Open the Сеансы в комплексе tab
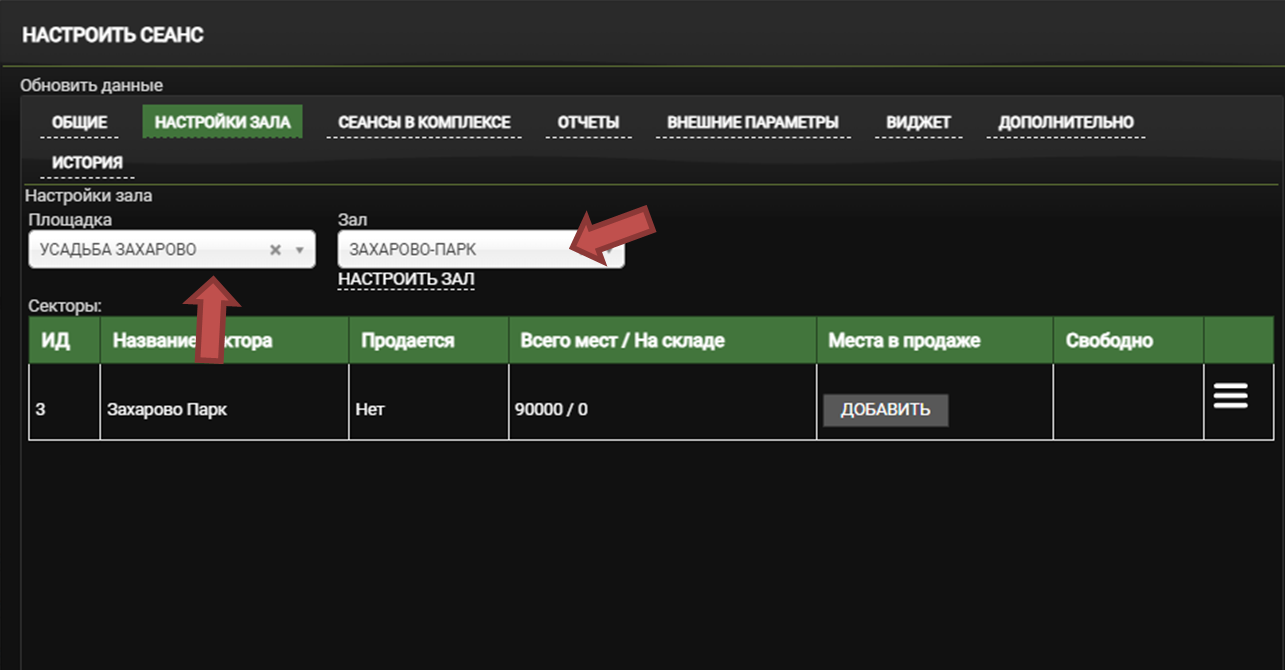Viewport: 1285px width, 670px height. (x=424, y=123)
